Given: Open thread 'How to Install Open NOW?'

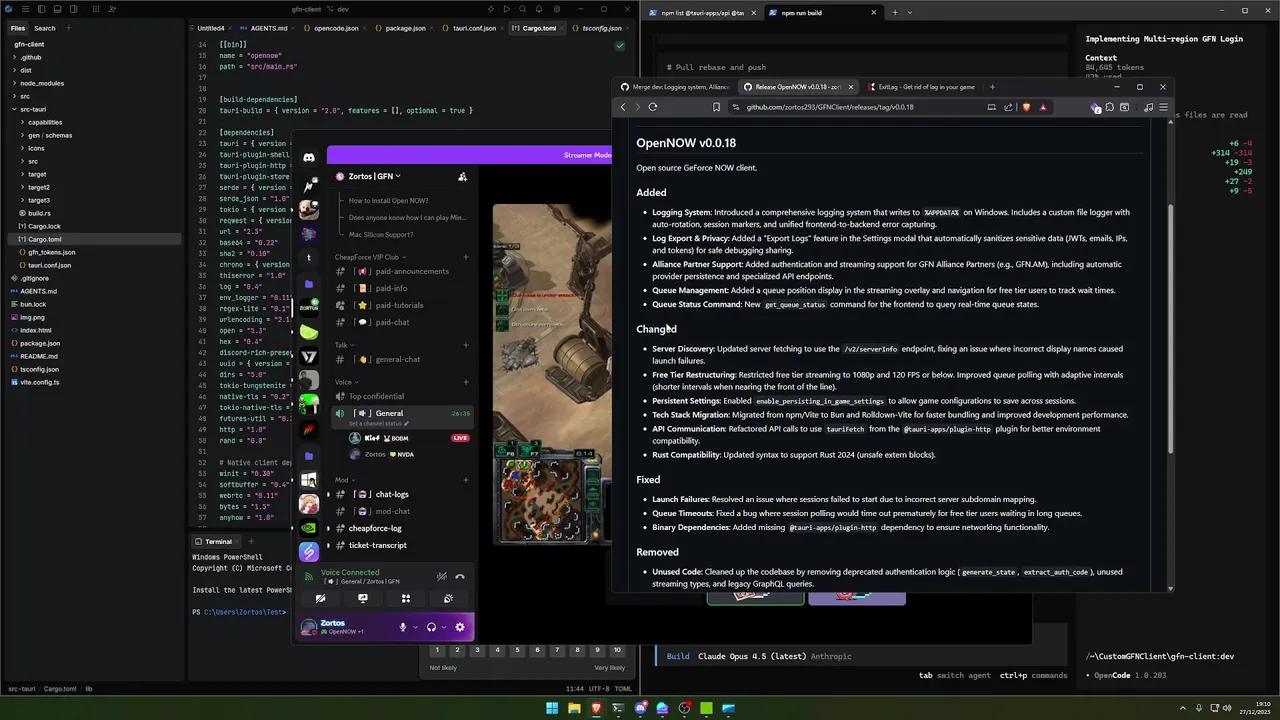Looking at the screenshot, I should pos(388,201).
